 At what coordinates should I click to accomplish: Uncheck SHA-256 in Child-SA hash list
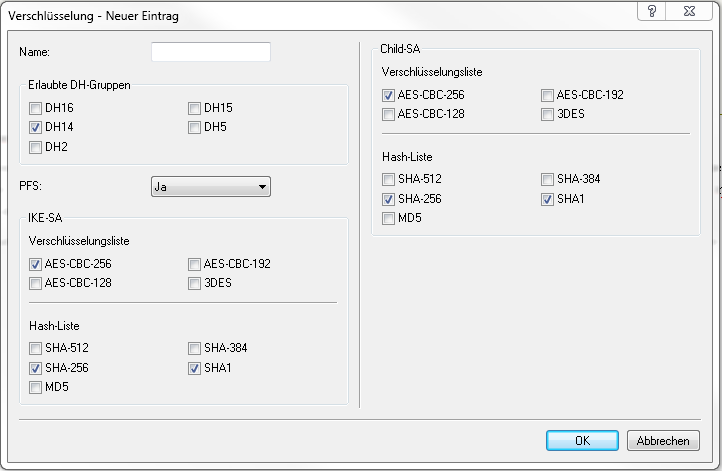(388, 199)
